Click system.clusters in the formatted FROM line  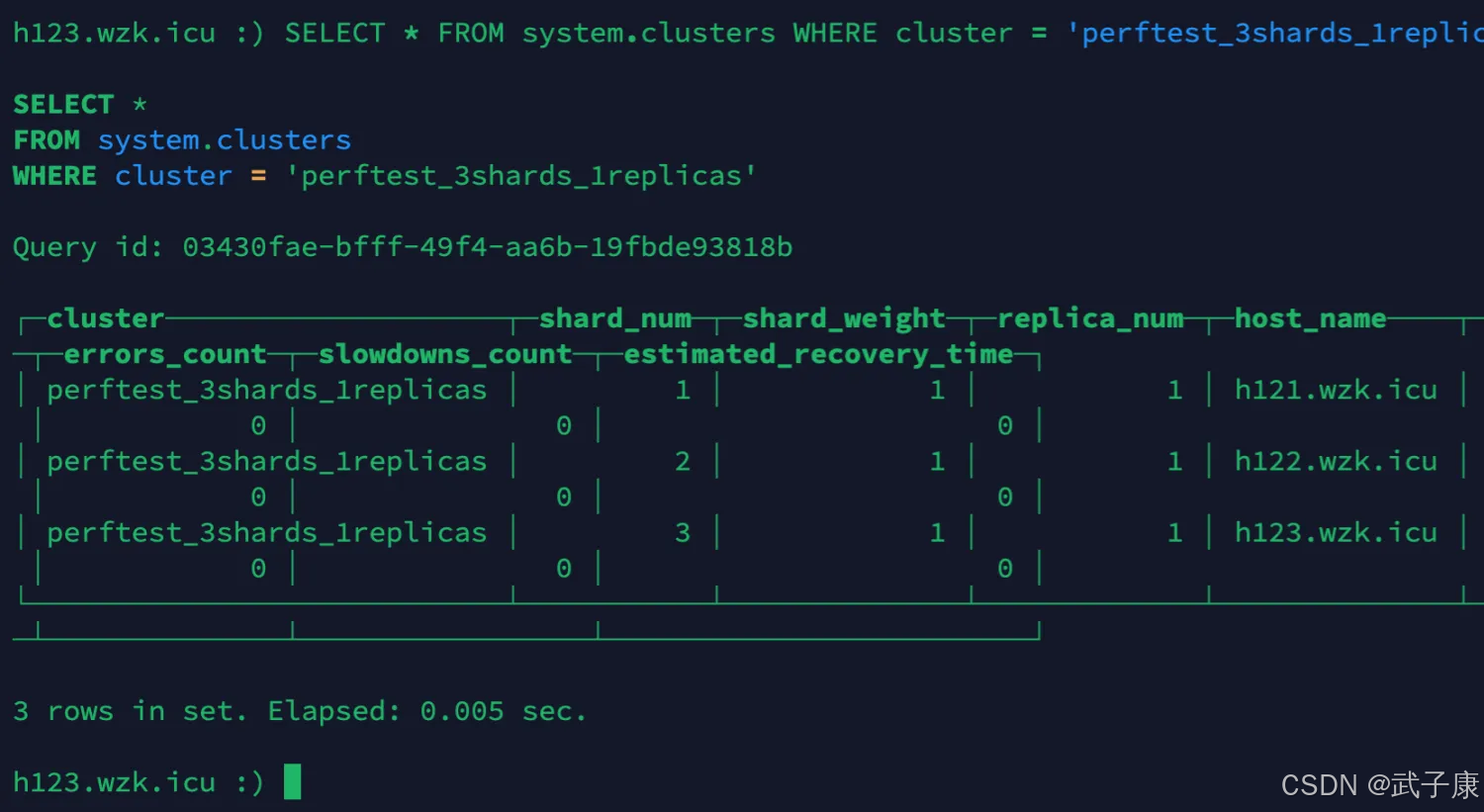pos(225,140)
